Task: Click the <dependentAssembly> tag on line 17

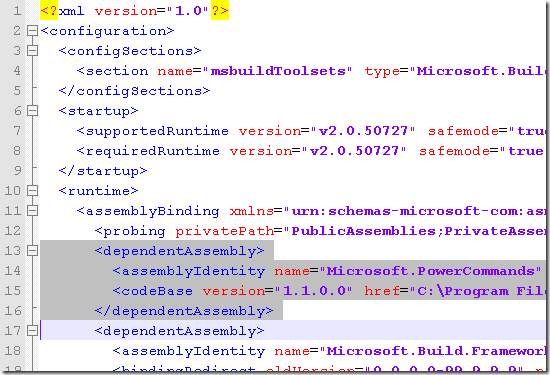Action: pos(179,331)
